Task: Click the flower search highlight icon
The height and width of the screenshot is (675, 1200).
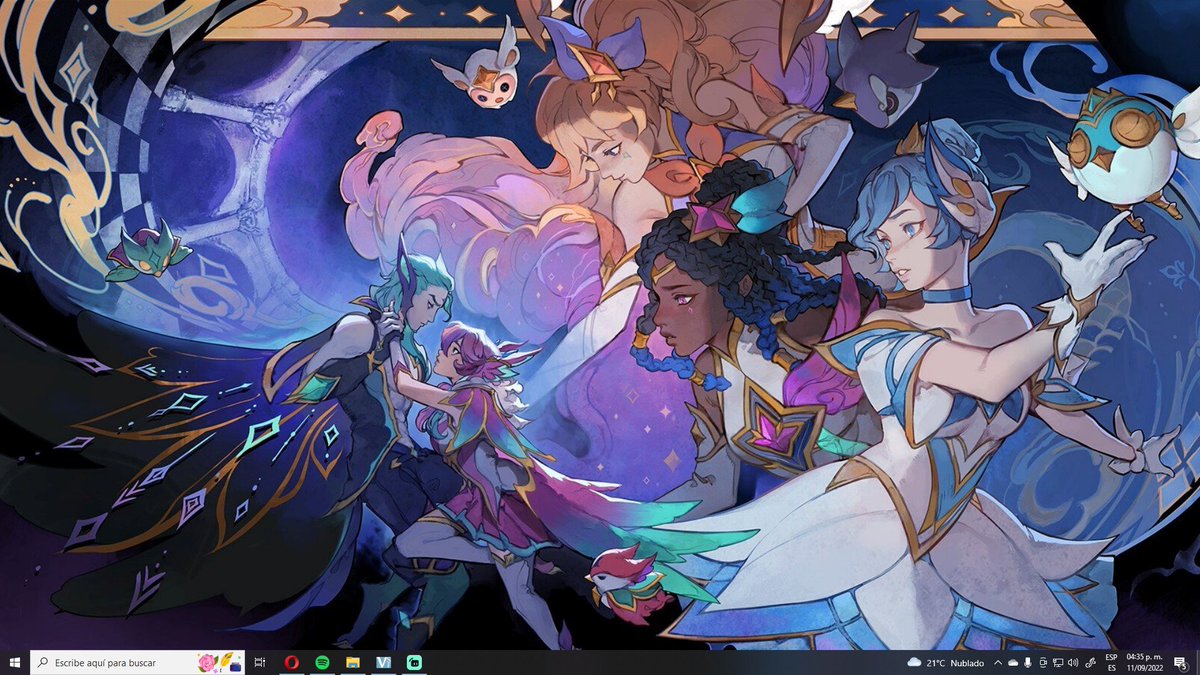Action: (x=220, y=662)
